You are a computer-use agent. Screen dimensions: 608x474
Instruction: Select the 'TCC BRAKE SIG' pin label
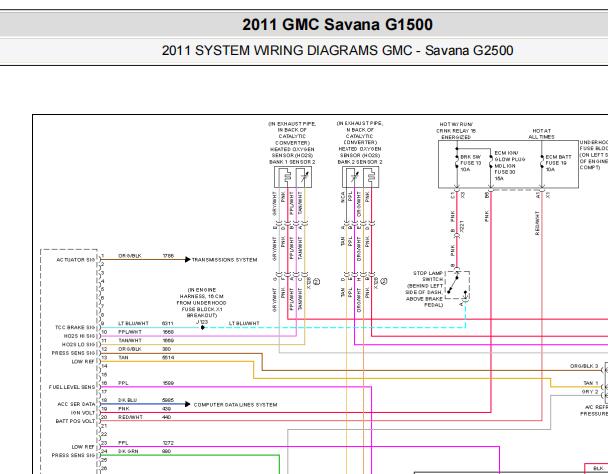point(75,327)
